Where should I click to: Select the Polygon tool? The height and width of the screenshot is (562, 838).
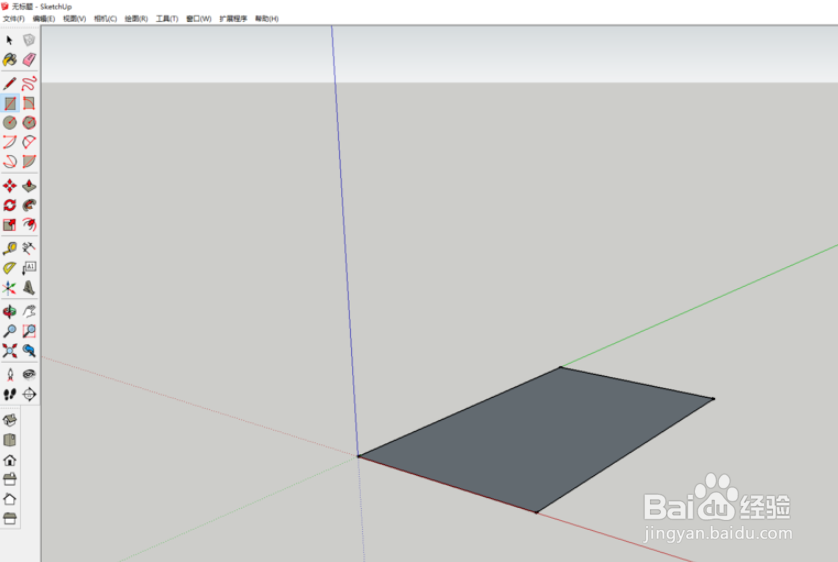pyautogui.click(x=29, y=122)
